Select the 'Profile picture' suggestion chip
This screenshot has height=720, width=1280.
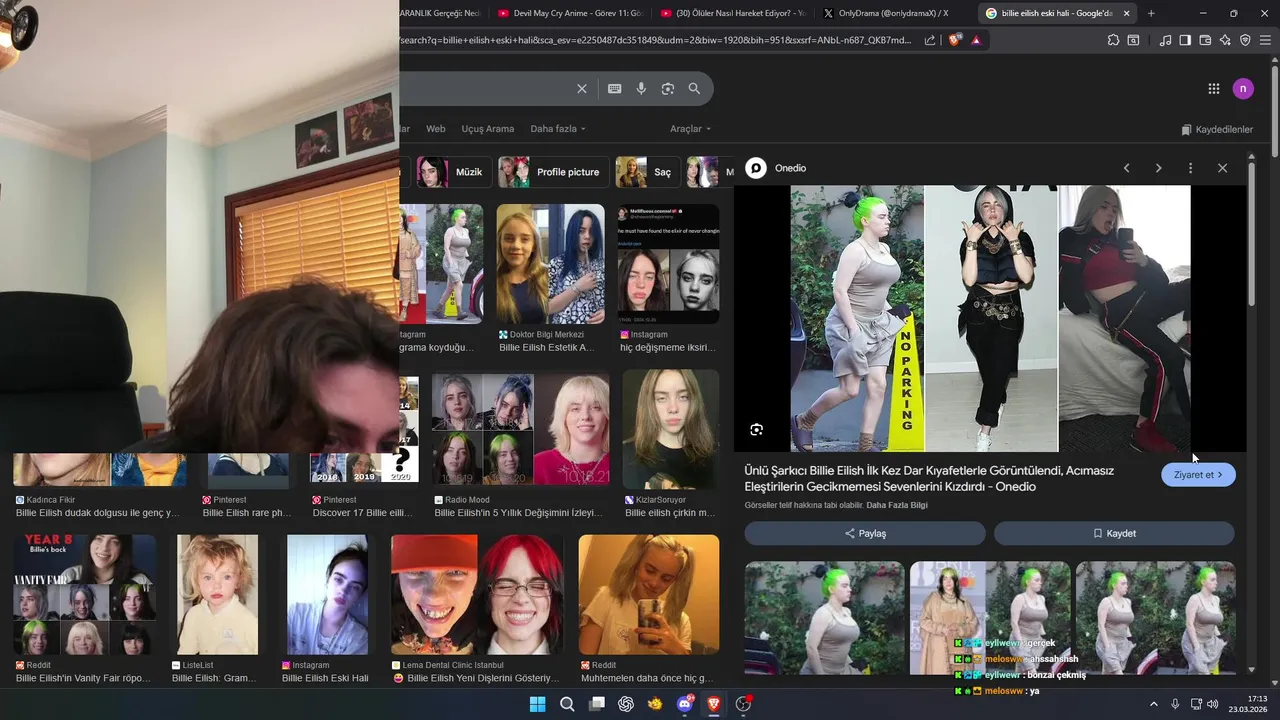(x=553, y=172)
